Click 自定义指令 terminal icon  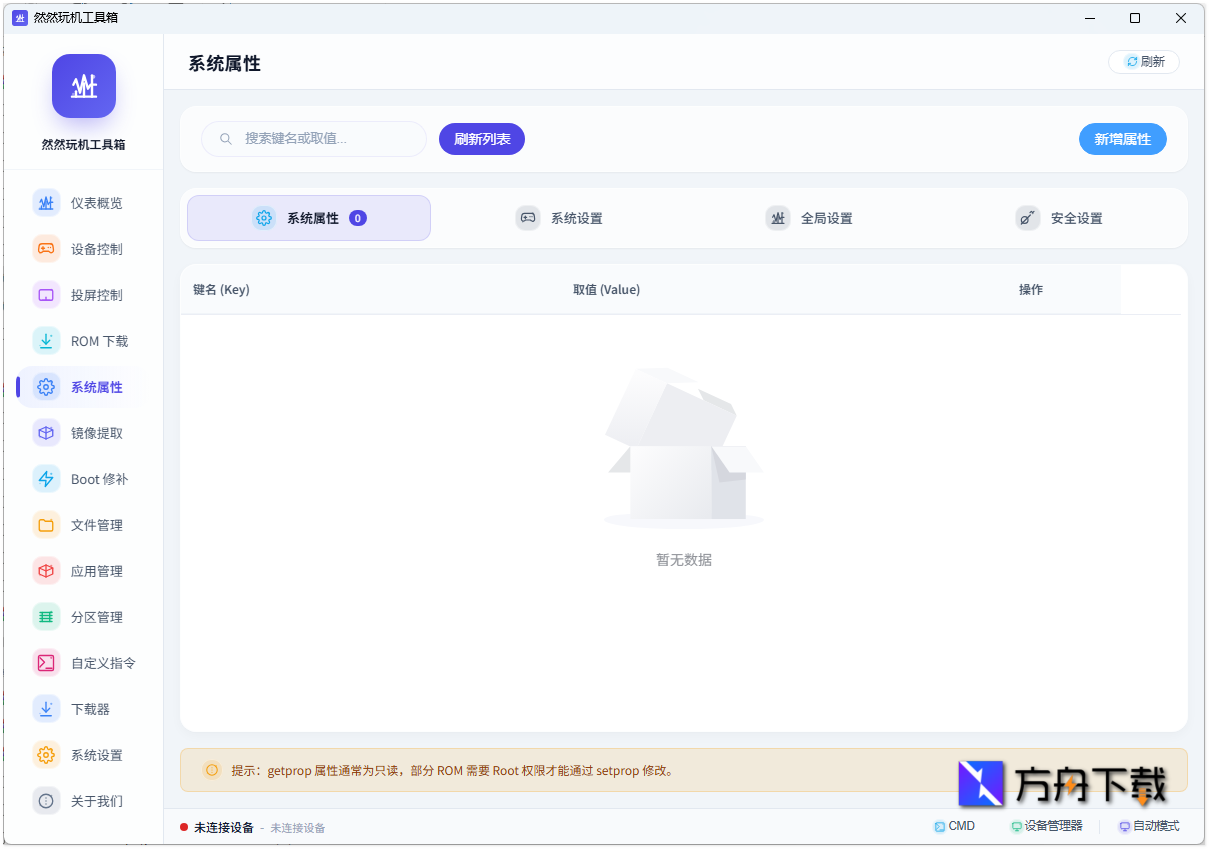46,663
